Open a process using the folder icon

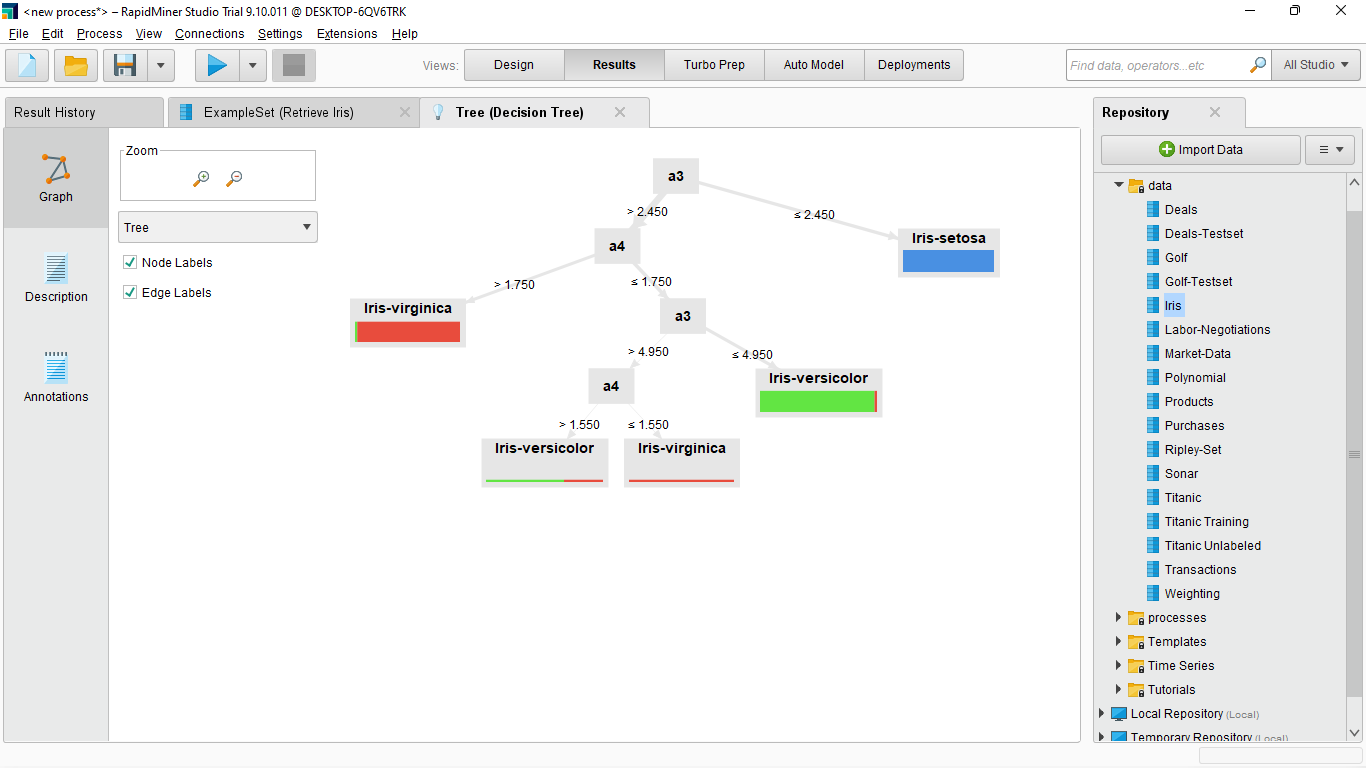75,64
